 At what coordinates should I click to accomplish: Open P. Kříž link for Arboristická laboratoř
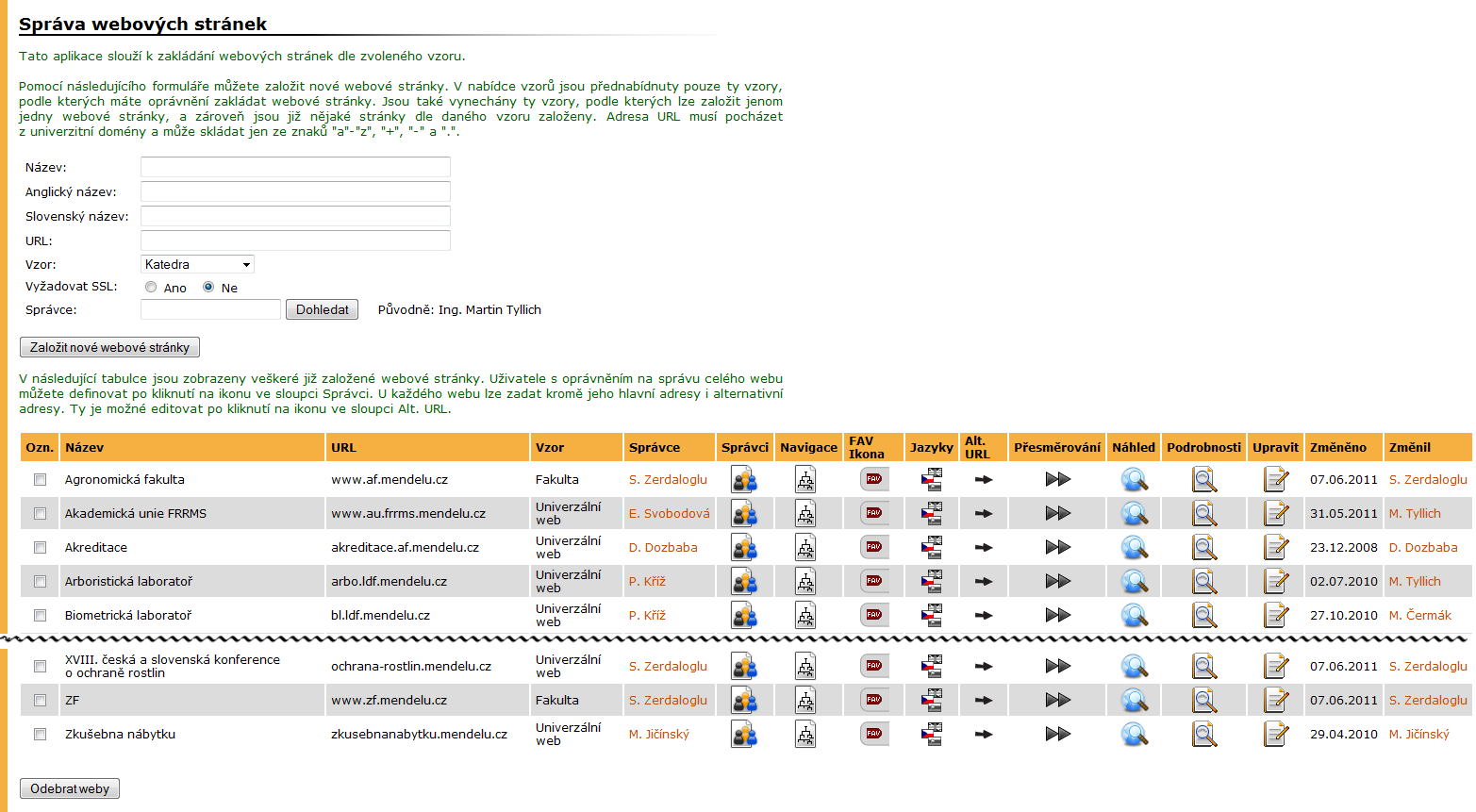[647, 582]
